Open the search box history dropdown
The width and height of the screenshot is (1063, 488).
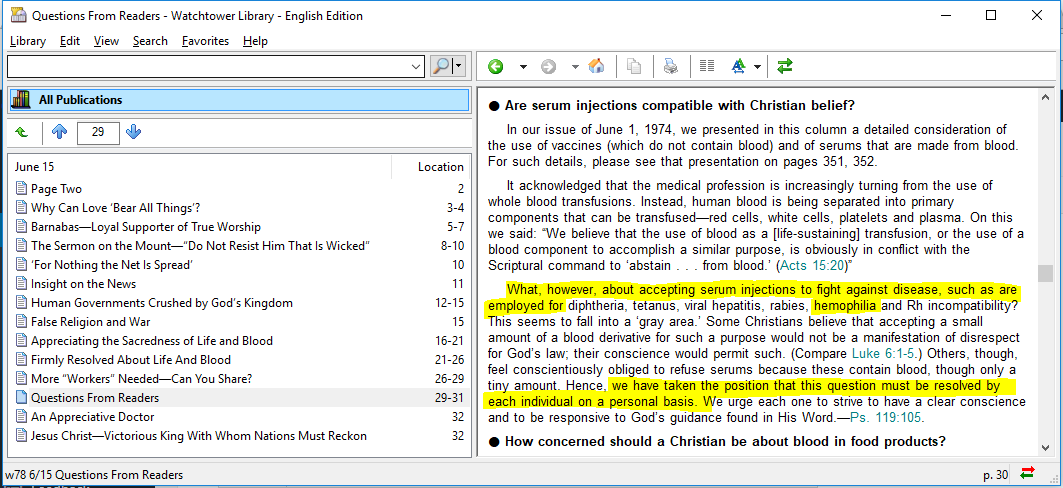coord(417,67)
